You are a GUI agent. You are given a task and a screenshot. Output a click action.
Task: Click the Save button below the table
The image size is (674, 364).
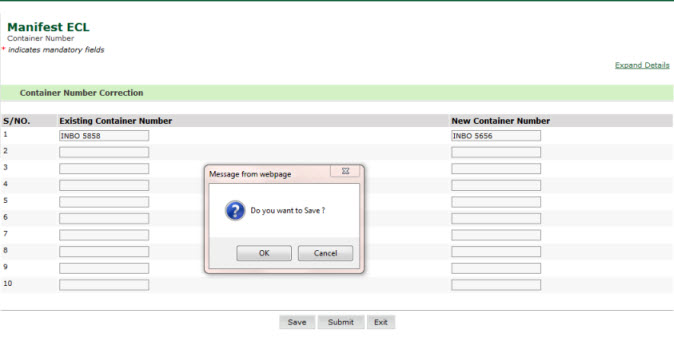pyautogui.click(x=297, y=322)
